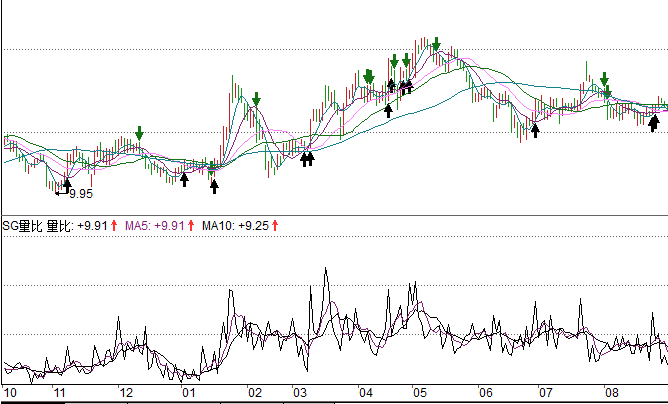The height and width of the screenshot is (404, 668).
Task: Click the red up arrow after MA10 value
Action: click(275, 225)
